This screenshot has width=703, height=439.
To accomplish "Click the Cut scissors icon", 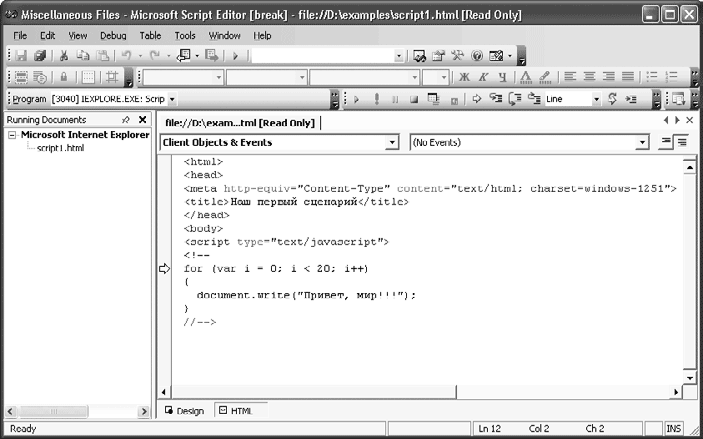I will tap(63, 56).
